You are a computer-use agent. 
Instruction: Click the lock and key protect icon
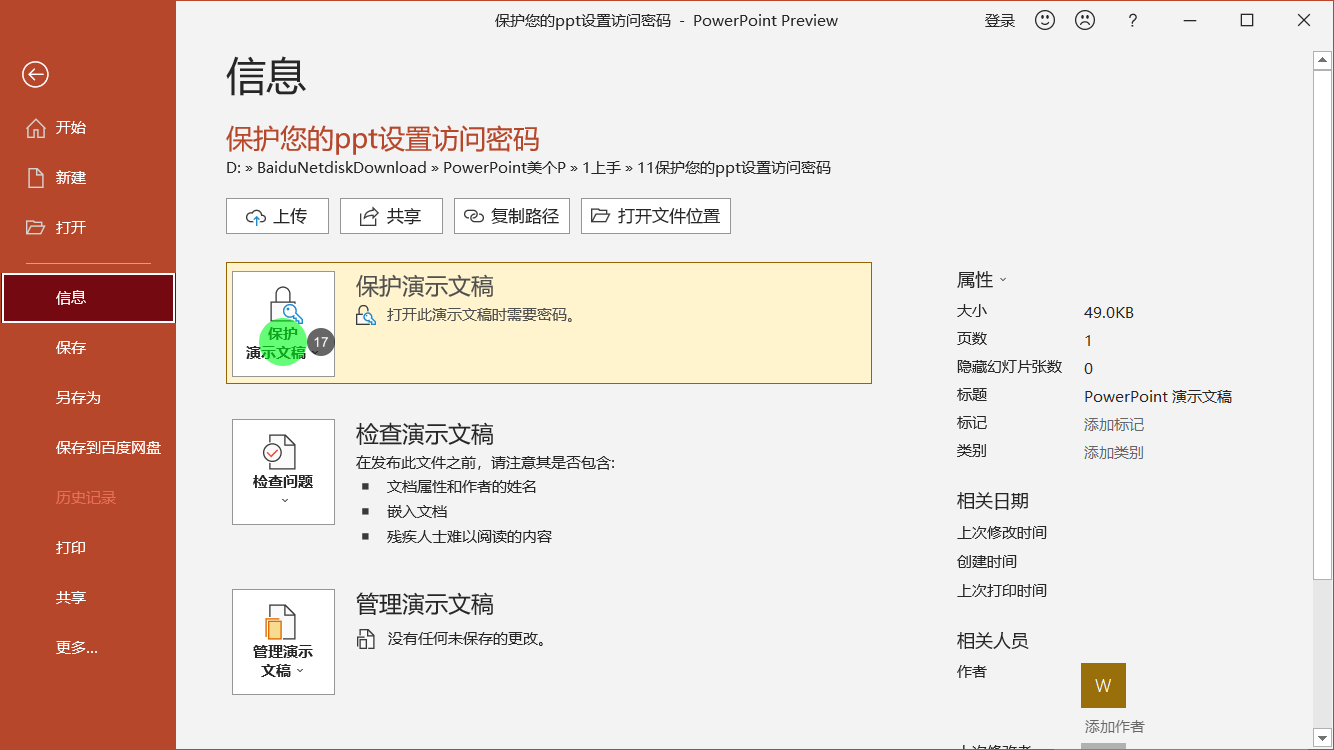click(285, 304)
